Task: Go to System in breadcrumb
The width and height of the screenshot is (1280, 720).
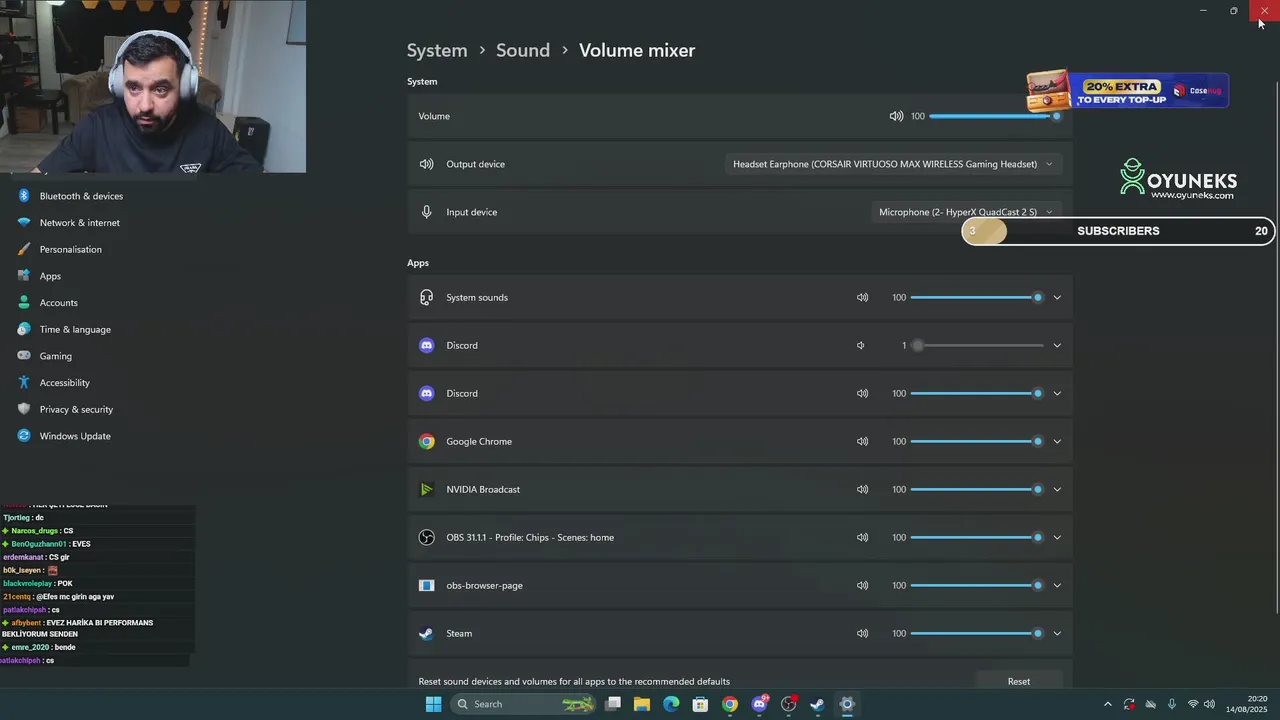Action: 437,50
